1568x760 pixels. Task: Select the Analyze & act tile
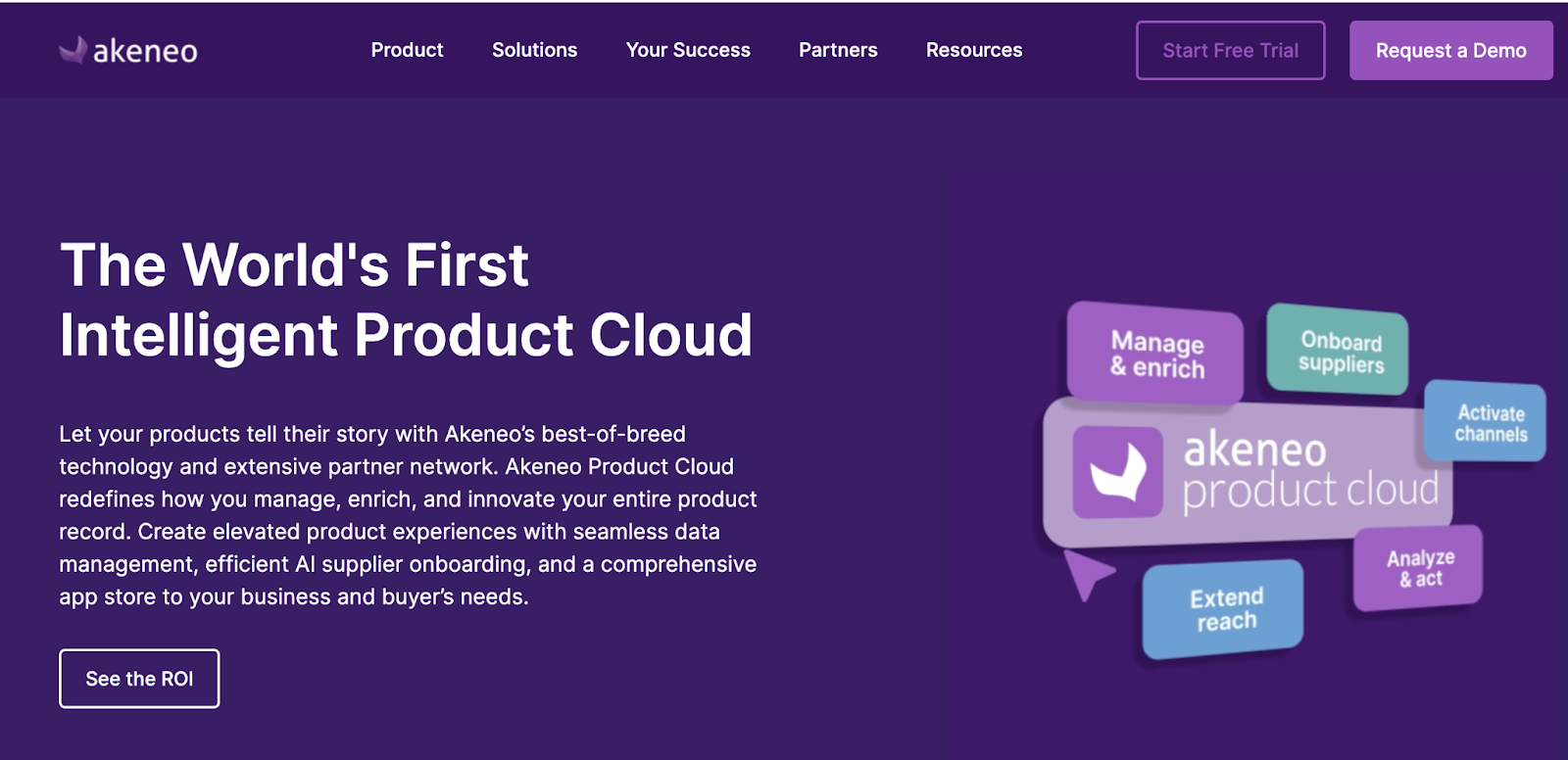pyautogui.click(x=1419, y=568)
